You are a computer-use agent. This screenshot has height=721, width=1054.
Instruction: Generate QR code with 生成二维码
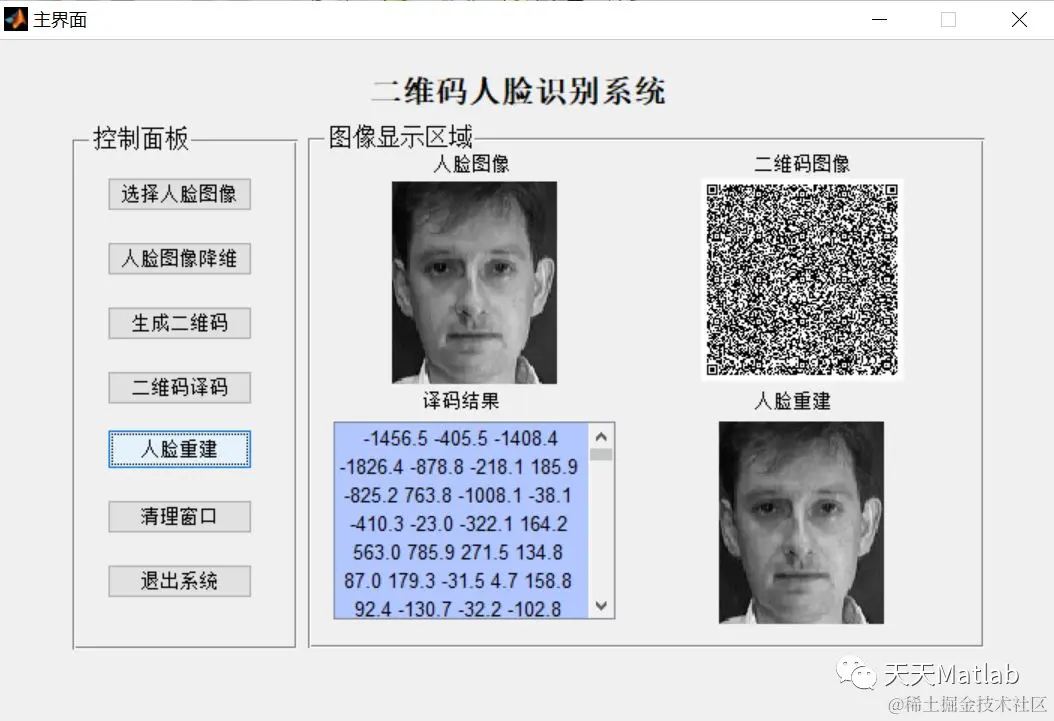pos(179,323)
